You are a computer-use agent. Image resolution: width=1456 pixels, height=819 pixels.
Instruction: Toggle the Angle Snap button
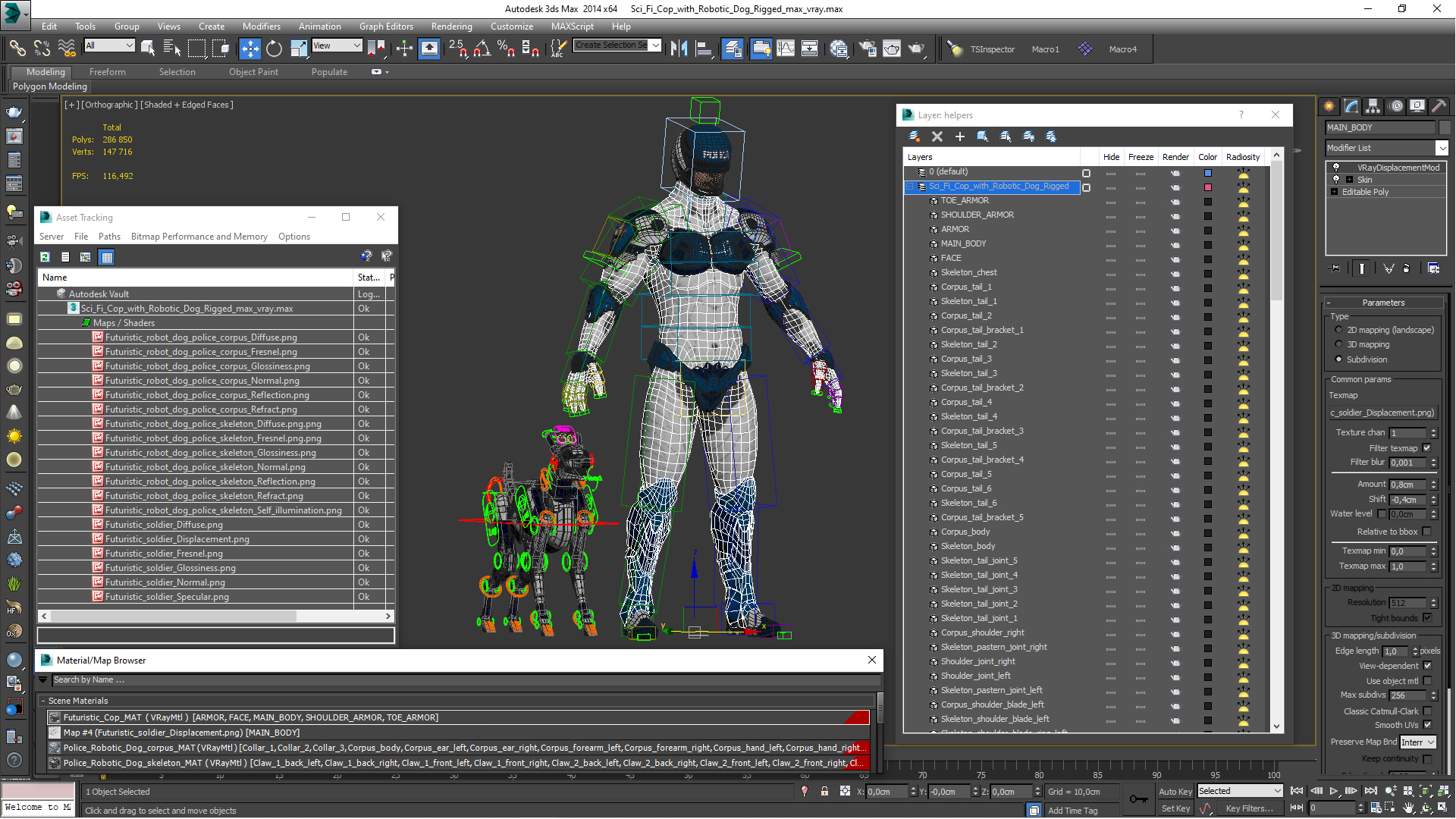click(482, 49)
